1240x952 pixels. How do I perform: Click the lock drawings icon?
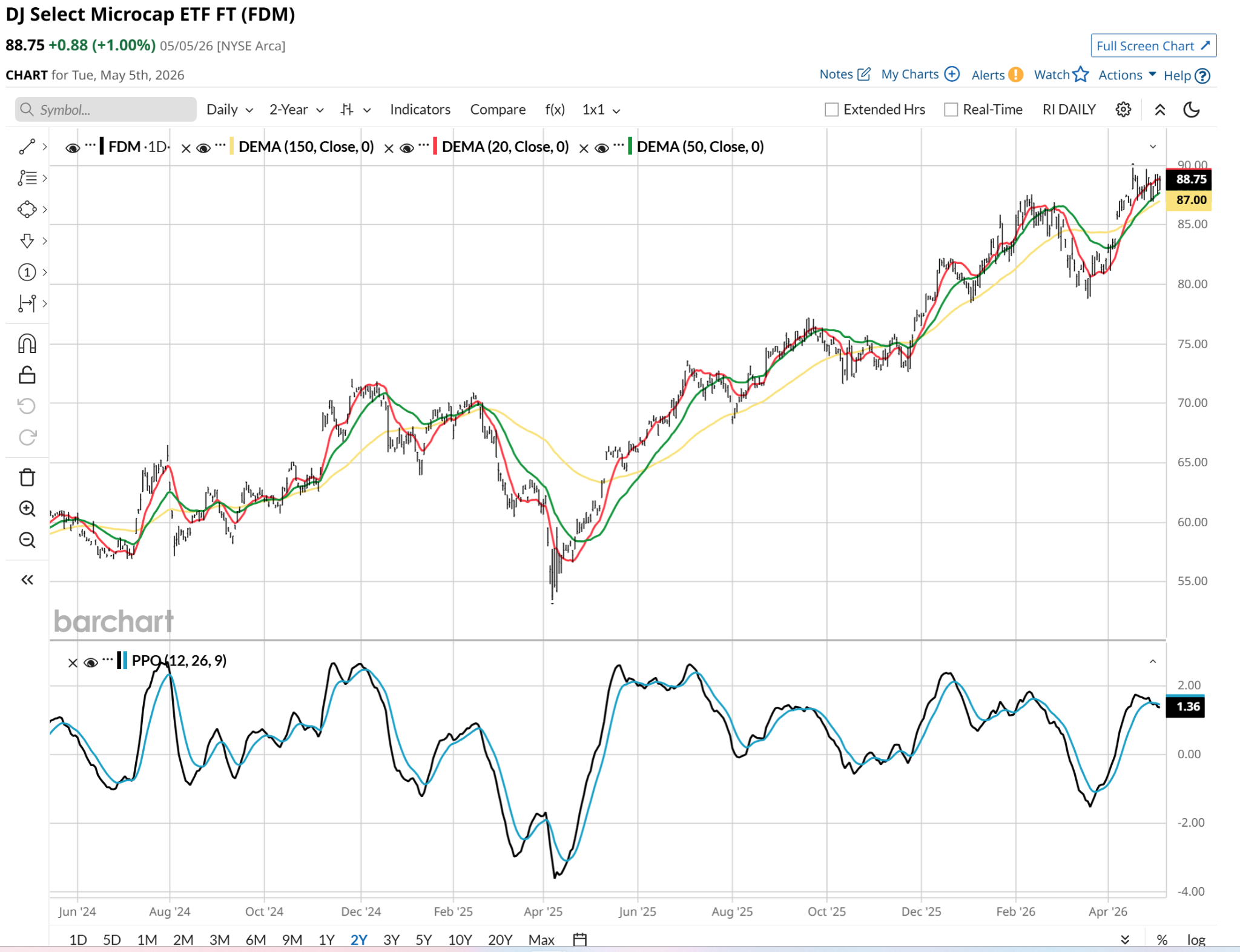27,375
